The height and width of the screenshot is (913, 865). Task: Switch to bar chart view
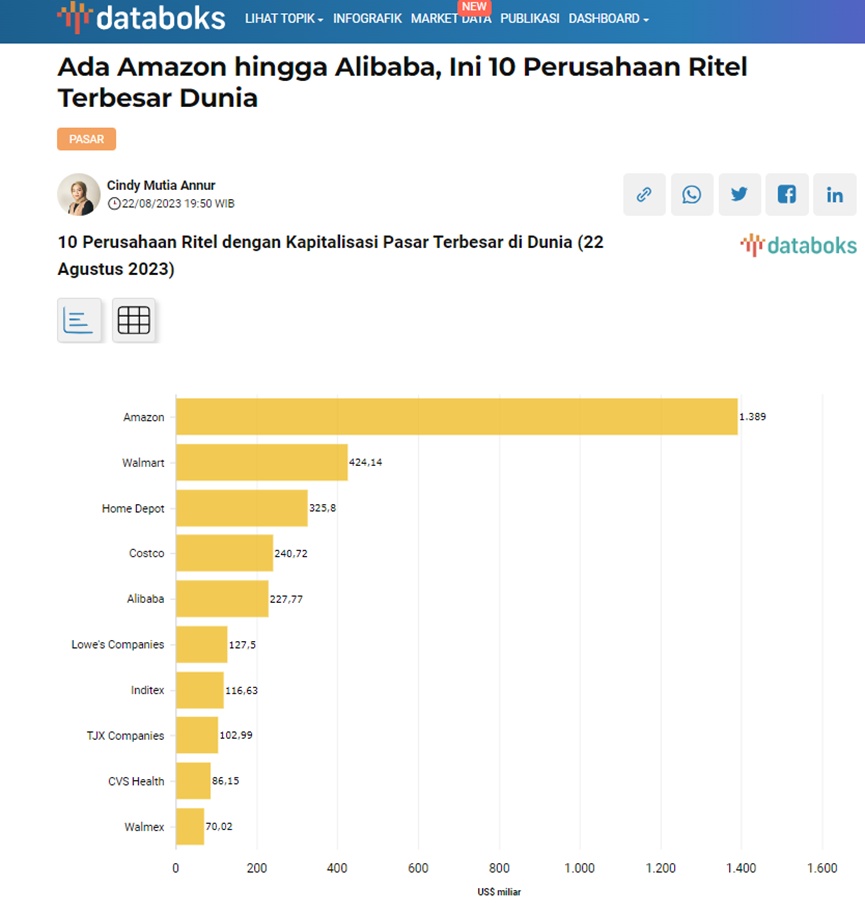click(79, 320)
